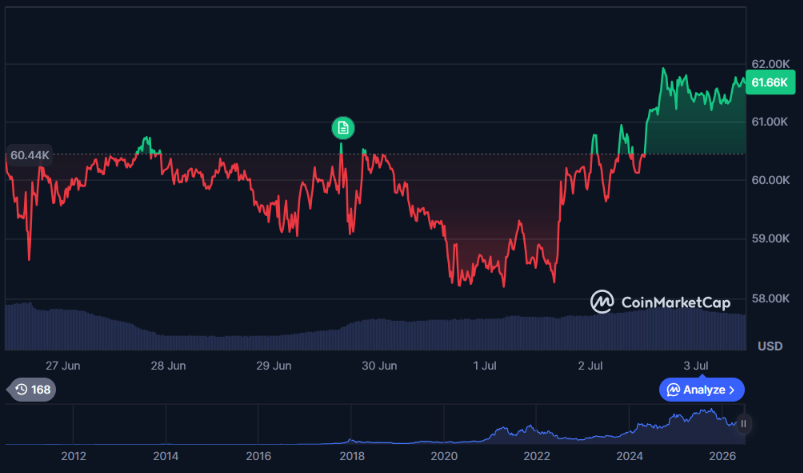This screenshot has height=473, width=803.
Task: Click the pause handle on range slider
Action: point(744,424)
